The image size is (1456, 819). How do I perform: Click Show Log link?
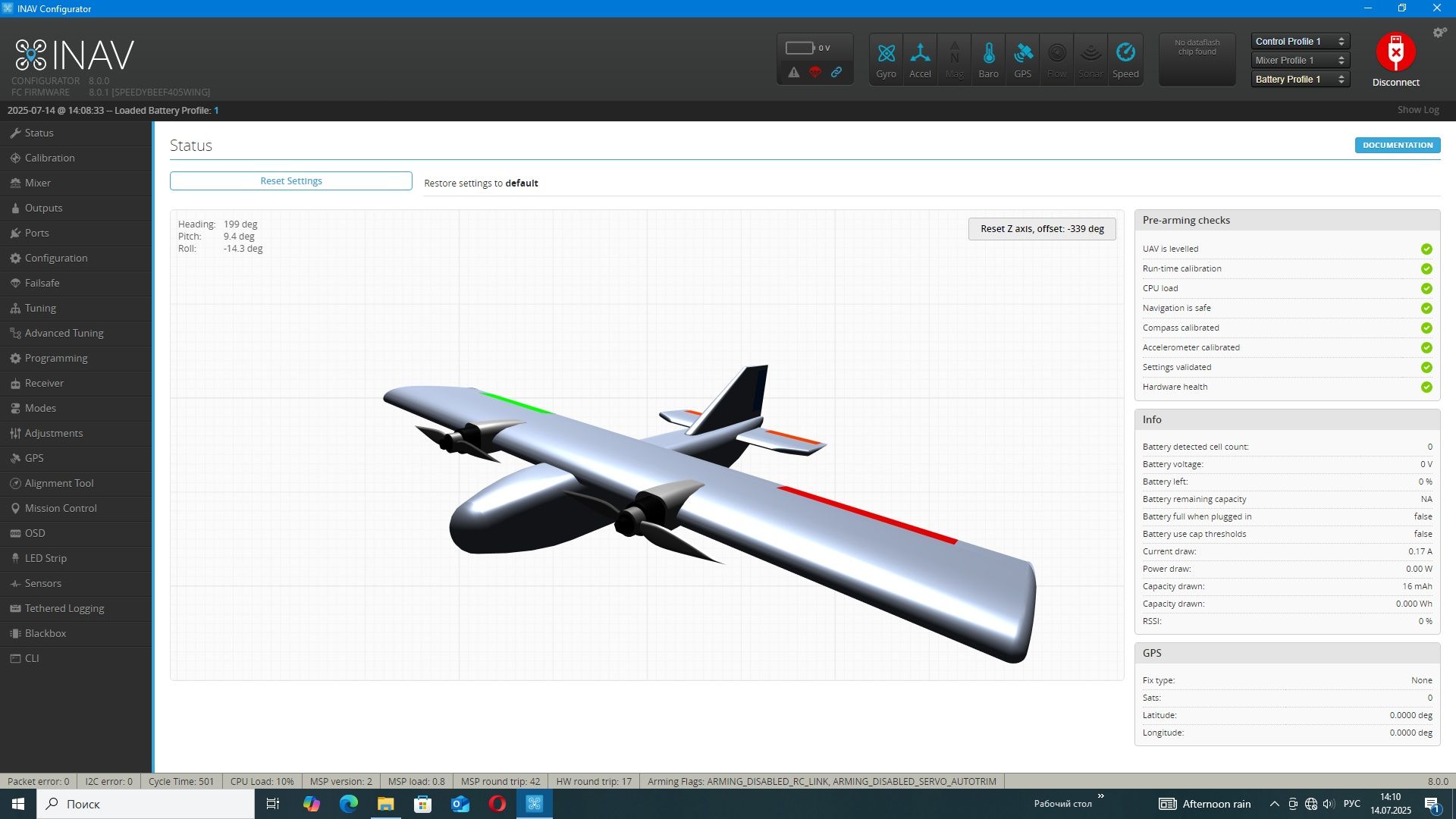click(1418, 110)
